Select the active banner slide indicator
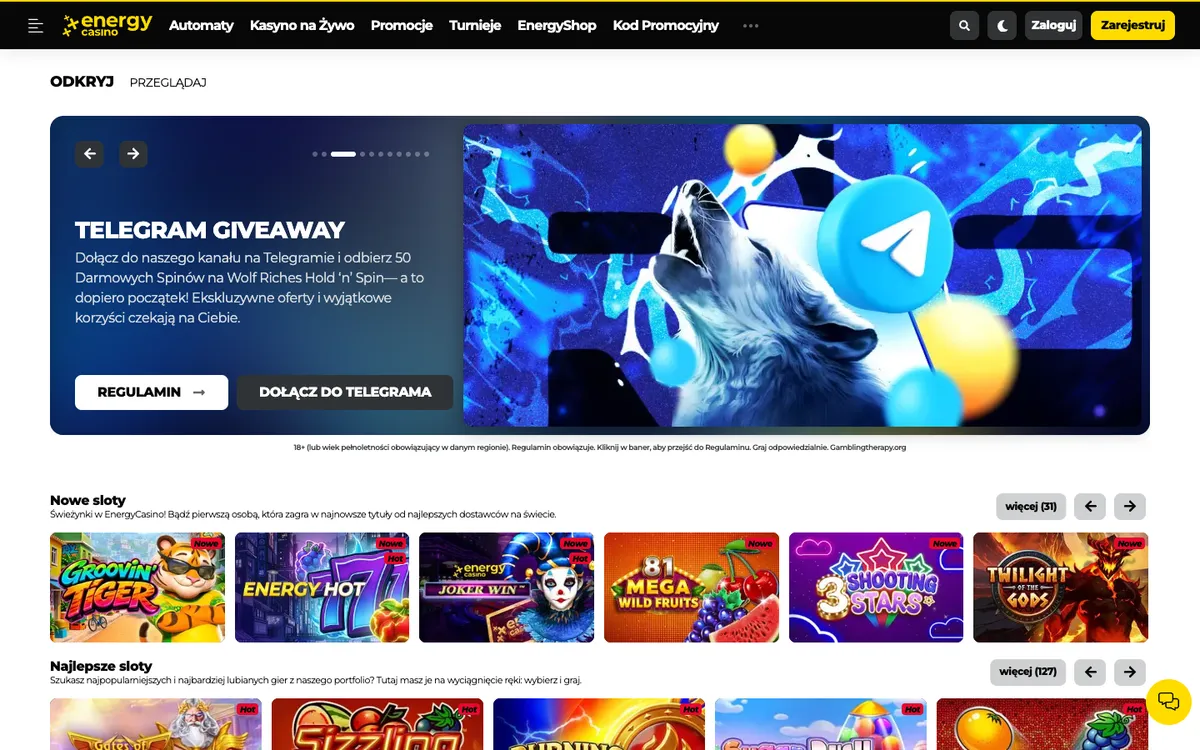Viewport: 1200px width, 750px height. click(x=343, y=154)
